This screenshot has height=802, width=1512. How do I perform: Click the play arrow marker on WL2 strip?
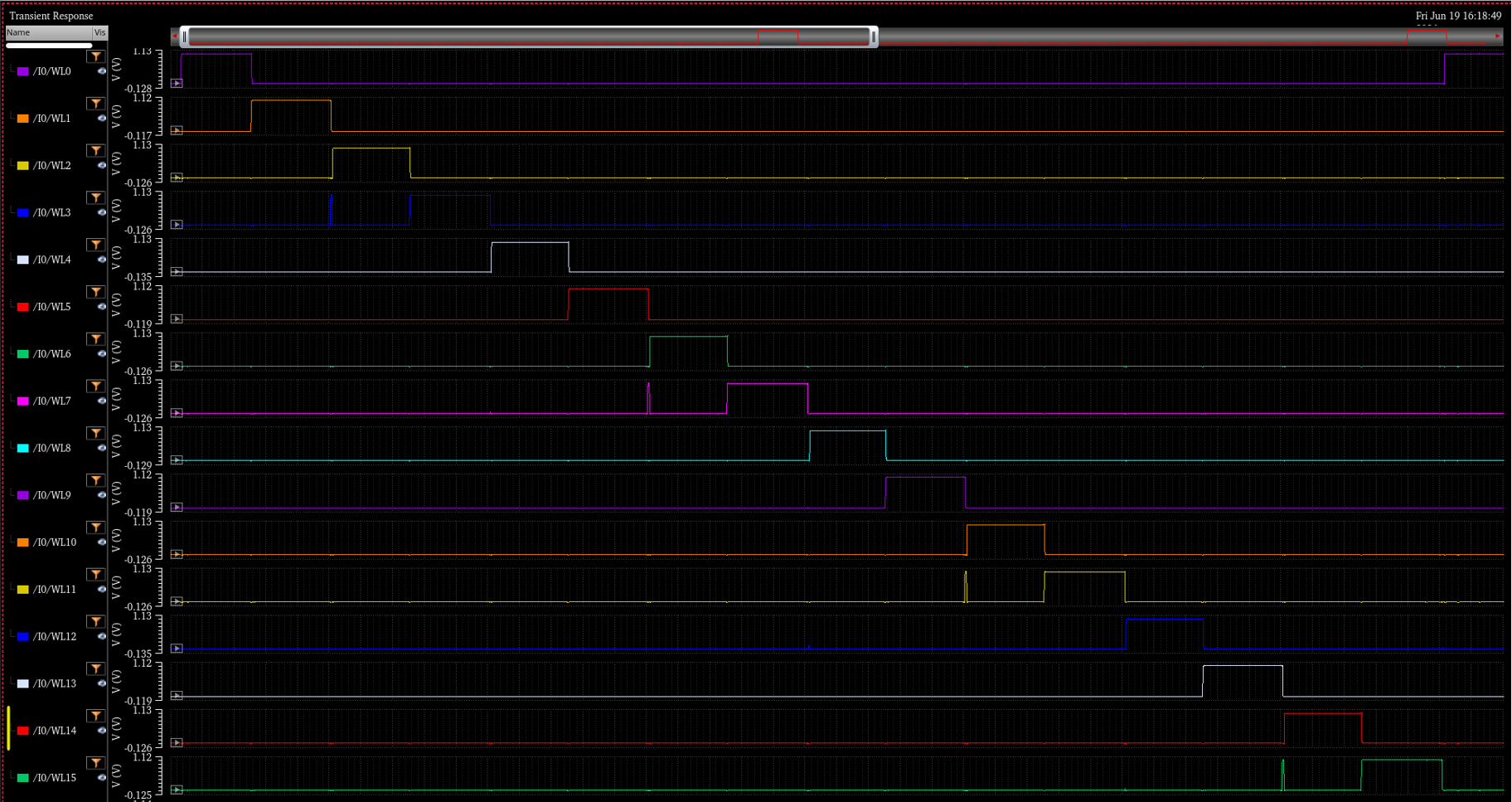[x=177, y=177]
